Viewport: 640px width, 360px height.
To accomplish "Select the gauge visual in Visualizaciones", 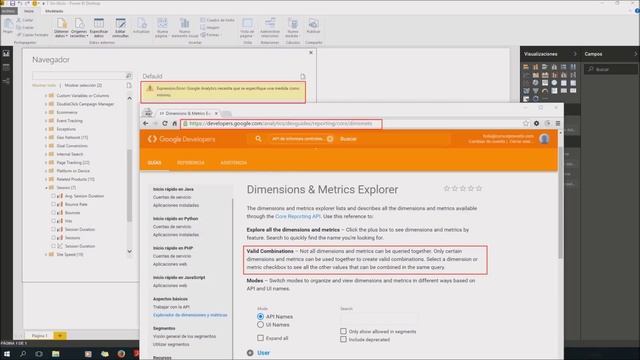I will click(x=545, y=91).
